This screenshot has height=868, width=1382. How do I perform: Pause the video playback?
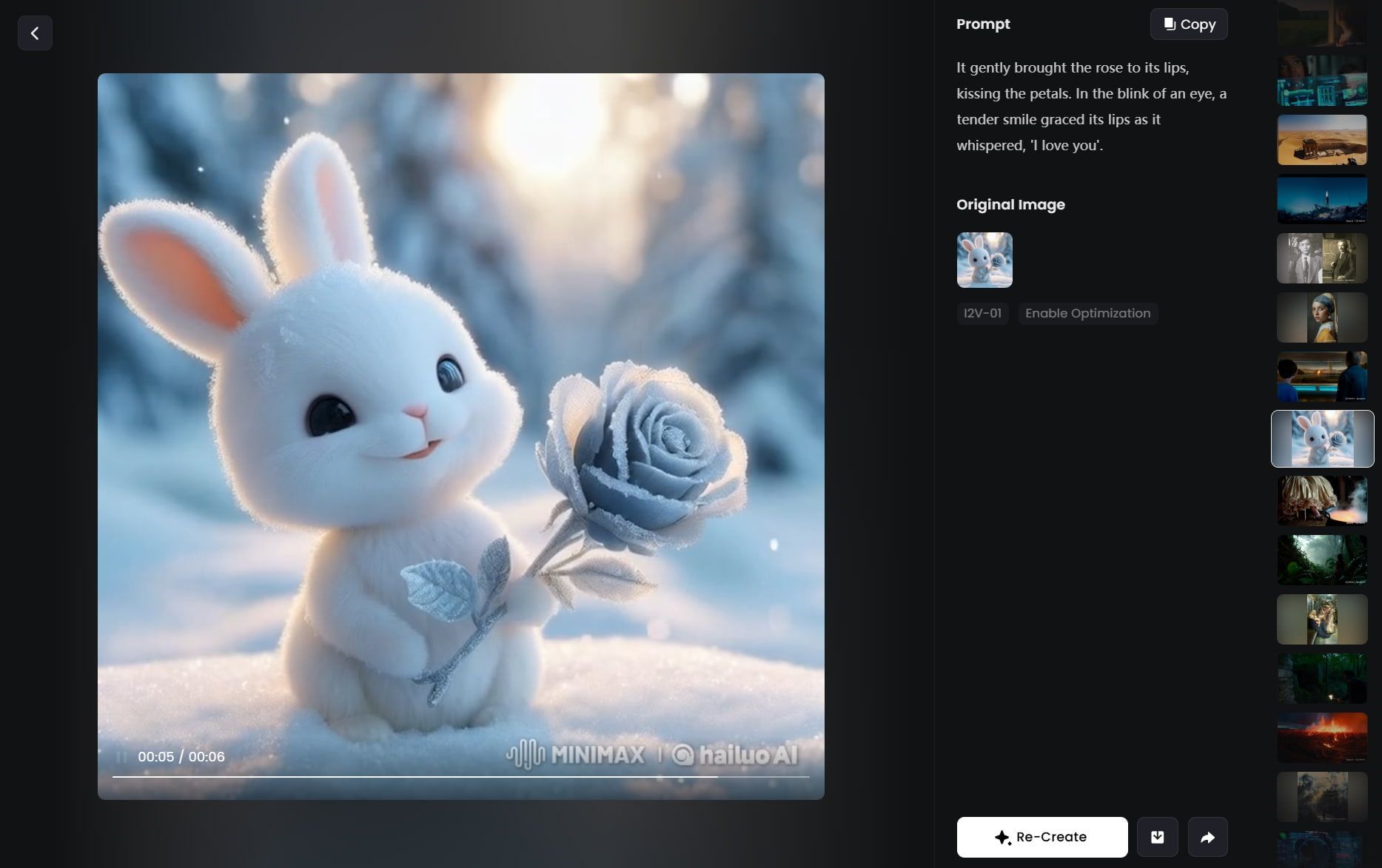tap(121, 756)
